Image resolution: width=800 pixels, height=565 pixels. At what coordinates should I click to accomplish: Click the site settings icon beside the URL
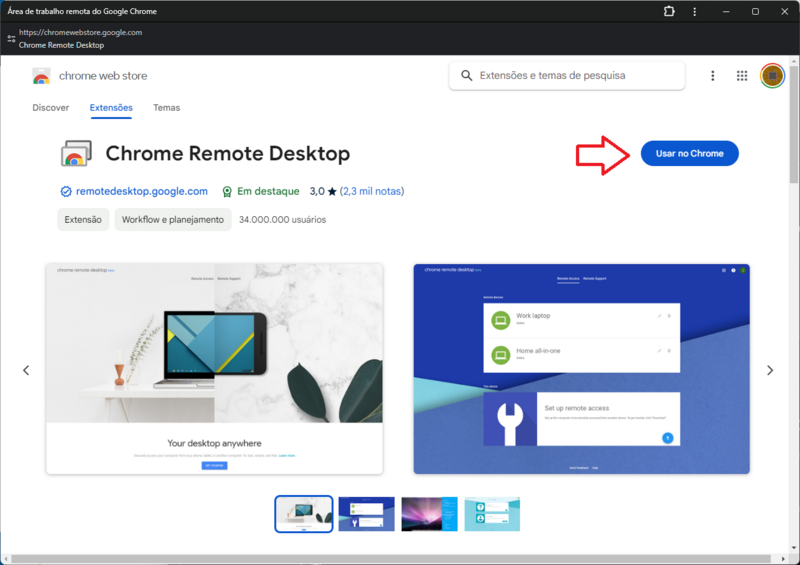click(x=11, y=38)
